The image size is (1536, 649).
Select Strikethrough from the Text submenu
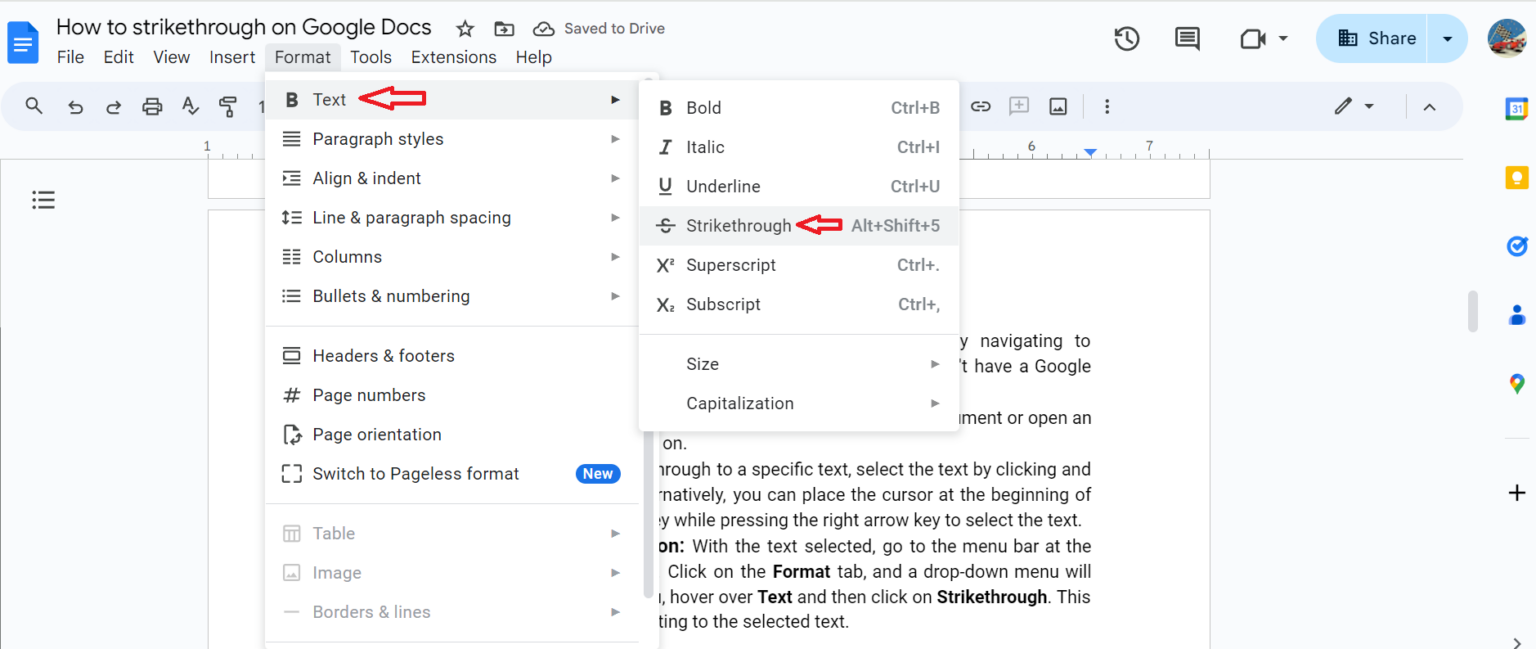pyautogui.click(x=739, y=225)
